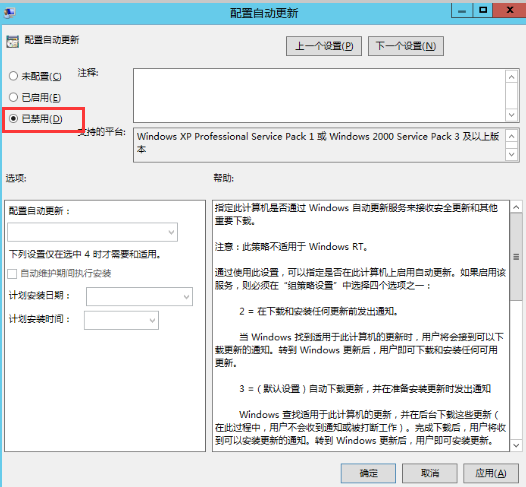Go to 上一个设置(P) button
Screen dimensions: 526x487
coord(324,46)
